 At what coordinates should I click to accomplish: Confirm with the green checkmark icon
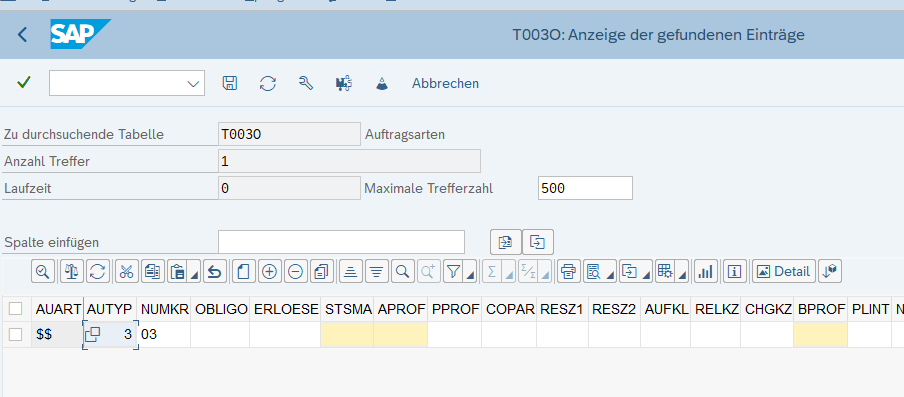[x=24, y=83]
